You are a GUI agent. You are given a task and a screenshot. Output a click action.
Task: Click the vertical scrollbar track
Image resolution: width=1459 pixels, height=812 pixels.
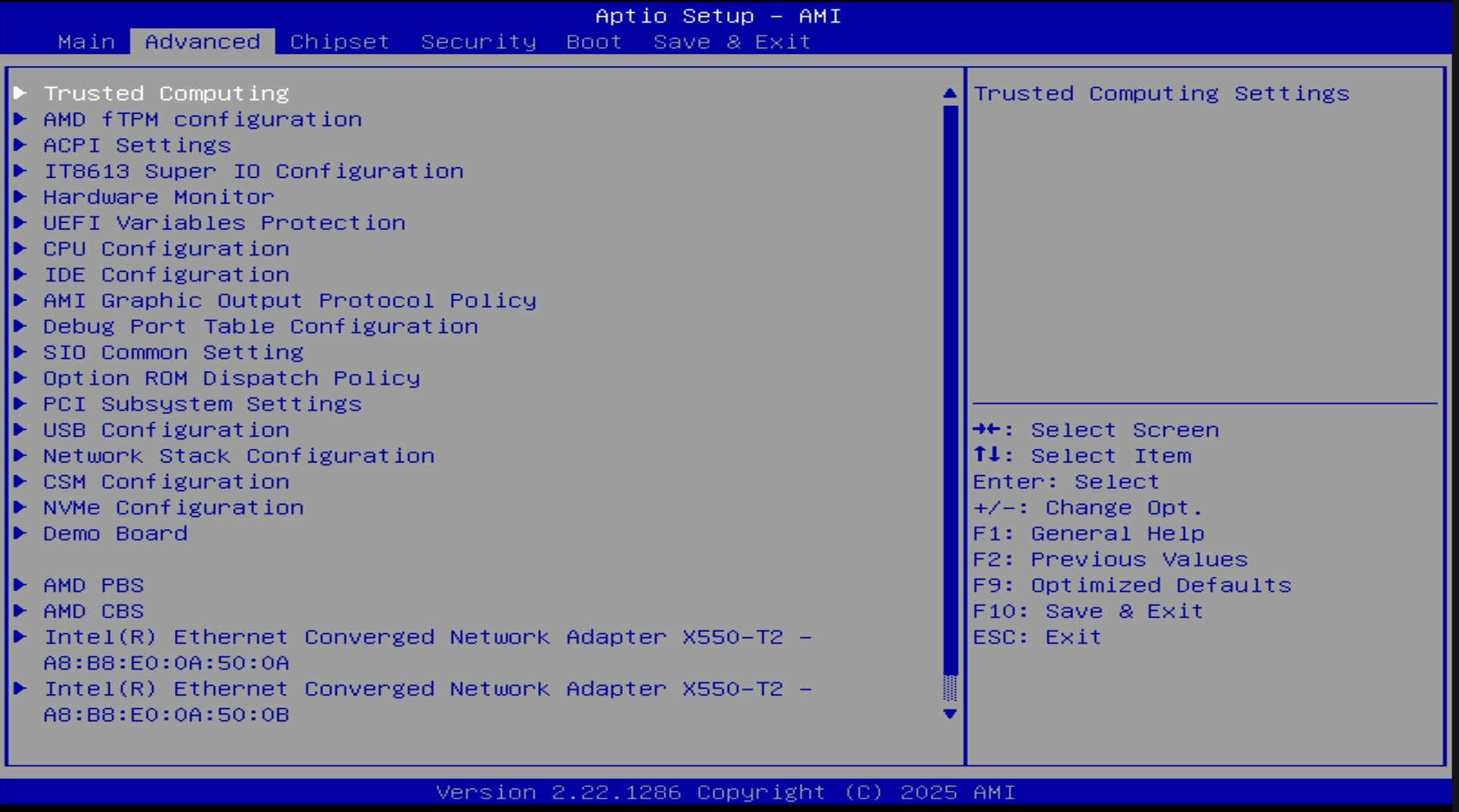pos(950,378)
